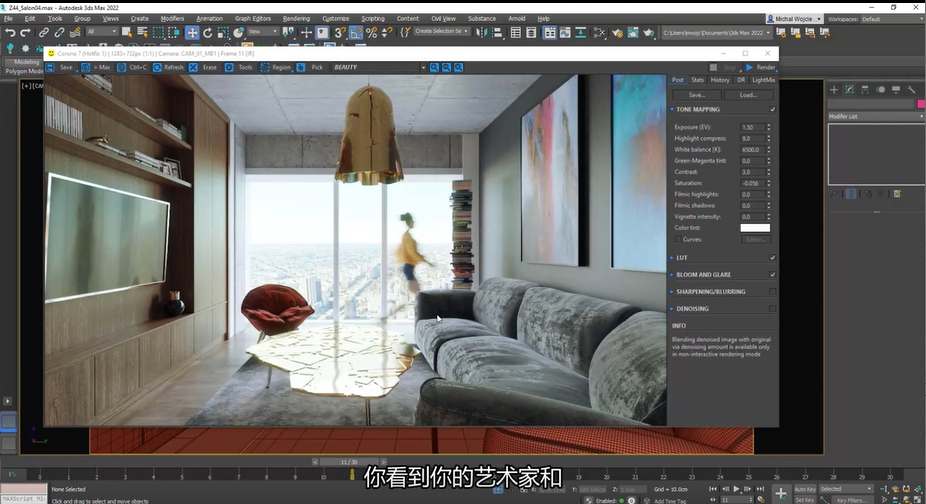Open the Rendering menu

pos(296,19)
